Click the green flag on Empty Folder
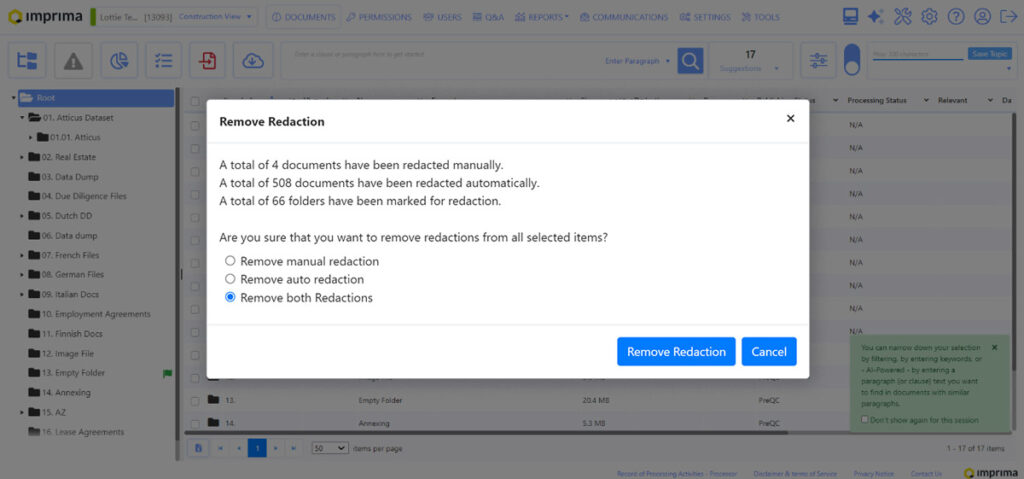1024x479 pixels. 167,373
